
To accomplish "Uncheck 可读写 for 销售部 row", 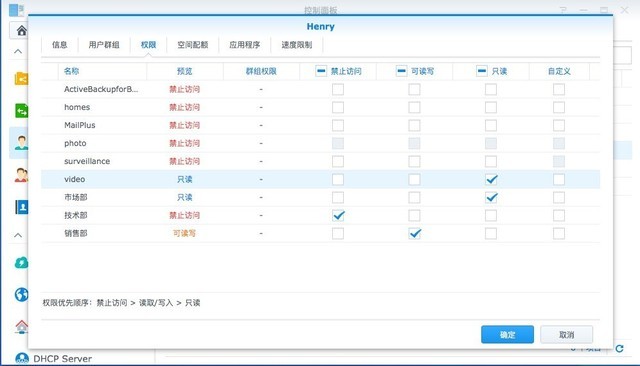I will click(414, 233).
